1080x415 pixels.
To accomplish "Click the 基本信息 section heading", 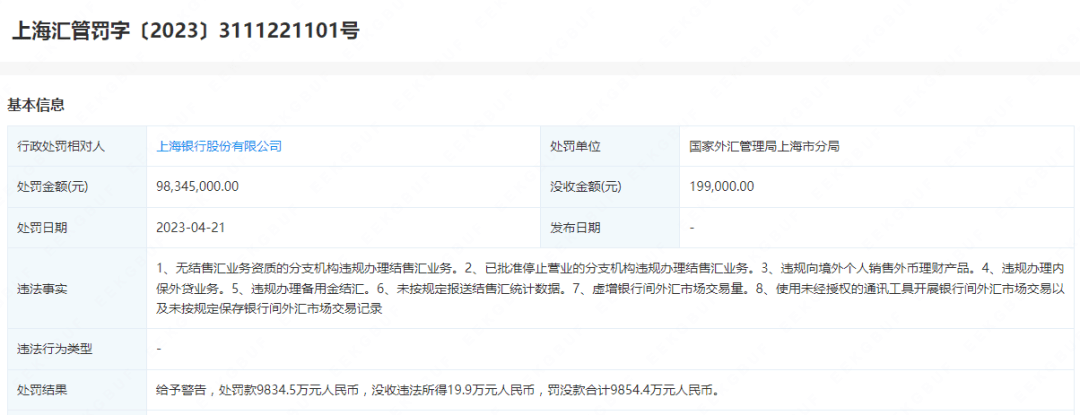I will pyautogui.click(x=36, y=105).
